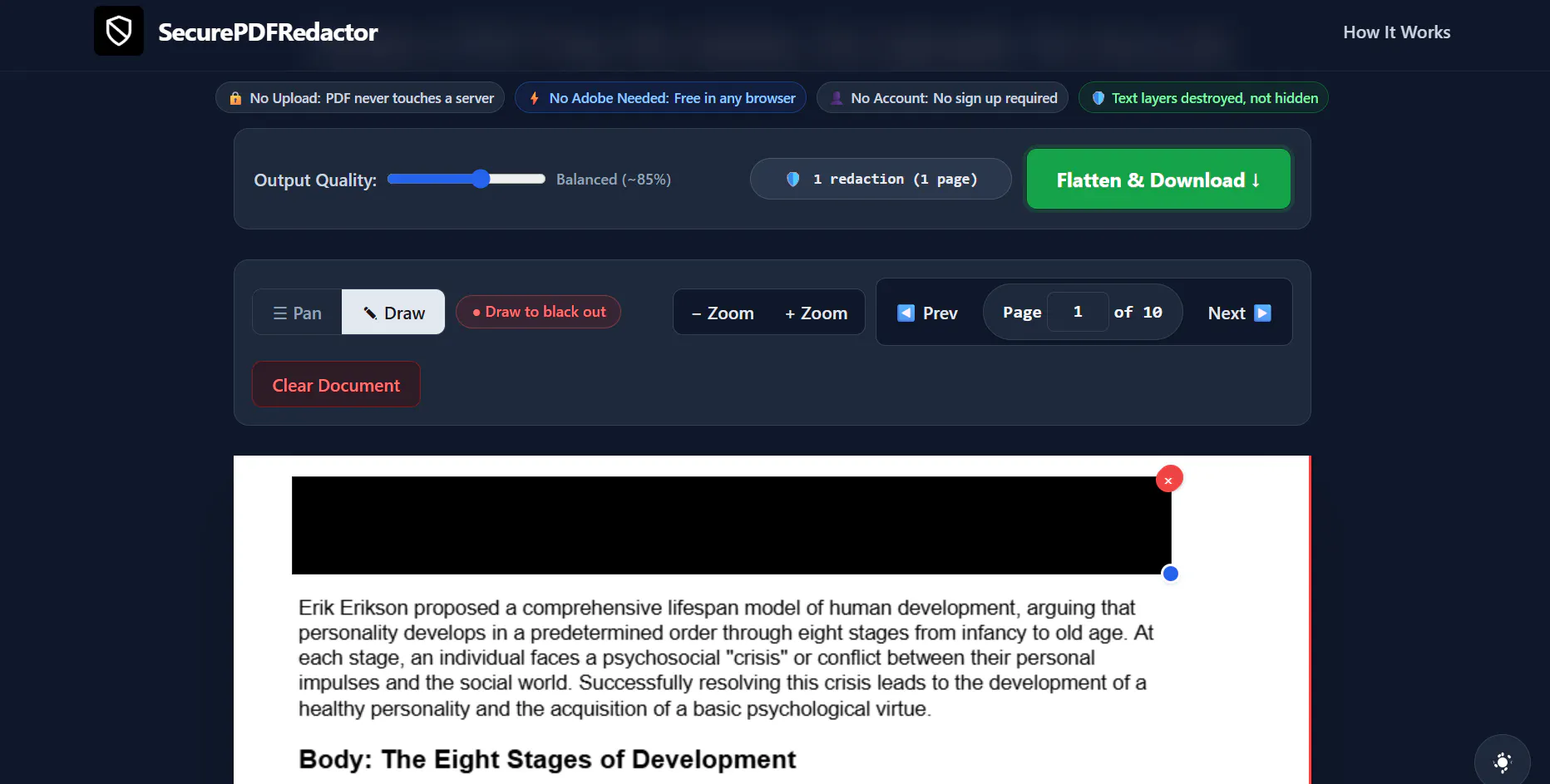
Task: Click the Text layers destroyed shield badge
Action: (x=1203, y=98)
